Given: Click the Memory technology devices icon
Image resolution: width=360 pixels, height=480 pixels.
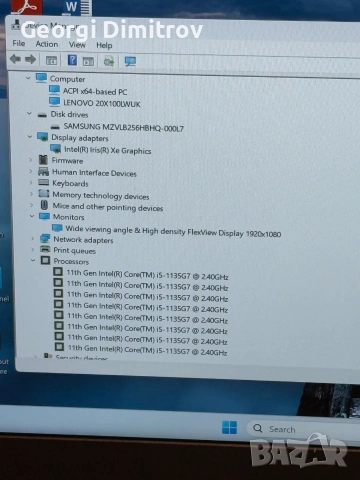Looking at the screenshot, I should pyautogui.click(x=44, y=193).
